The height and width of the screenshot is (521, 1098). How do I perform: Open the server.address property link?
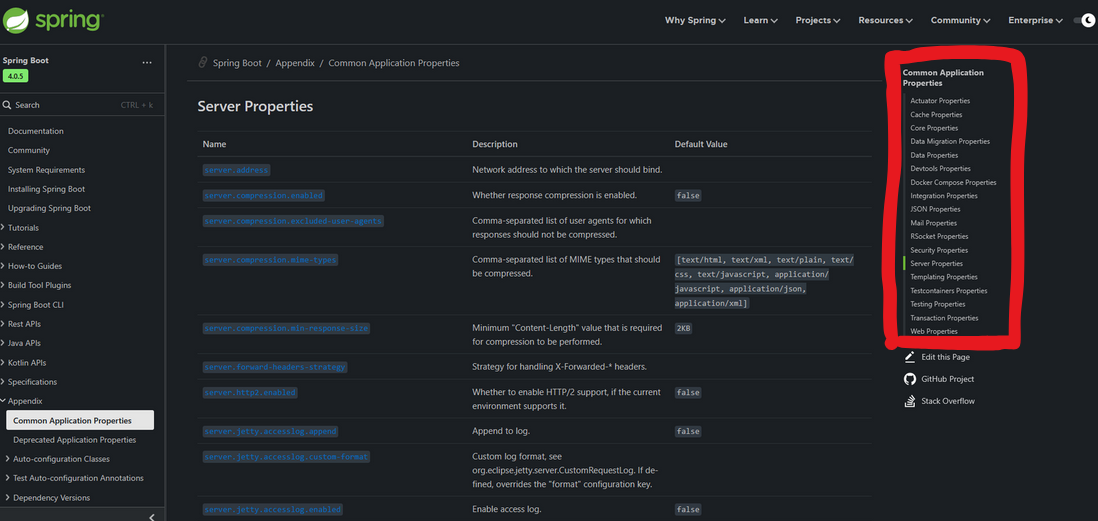click(x=236, y=170)
